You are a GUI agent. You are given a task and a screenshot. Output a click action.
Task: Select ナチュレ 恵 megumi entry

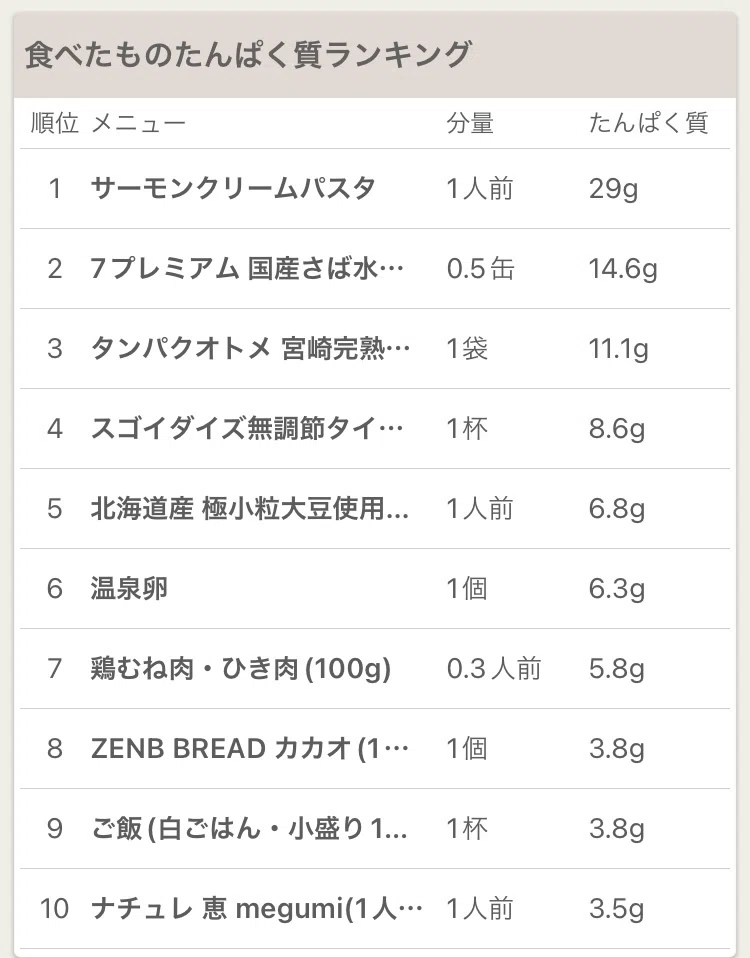pyautogui.click(x=374, y=909)
